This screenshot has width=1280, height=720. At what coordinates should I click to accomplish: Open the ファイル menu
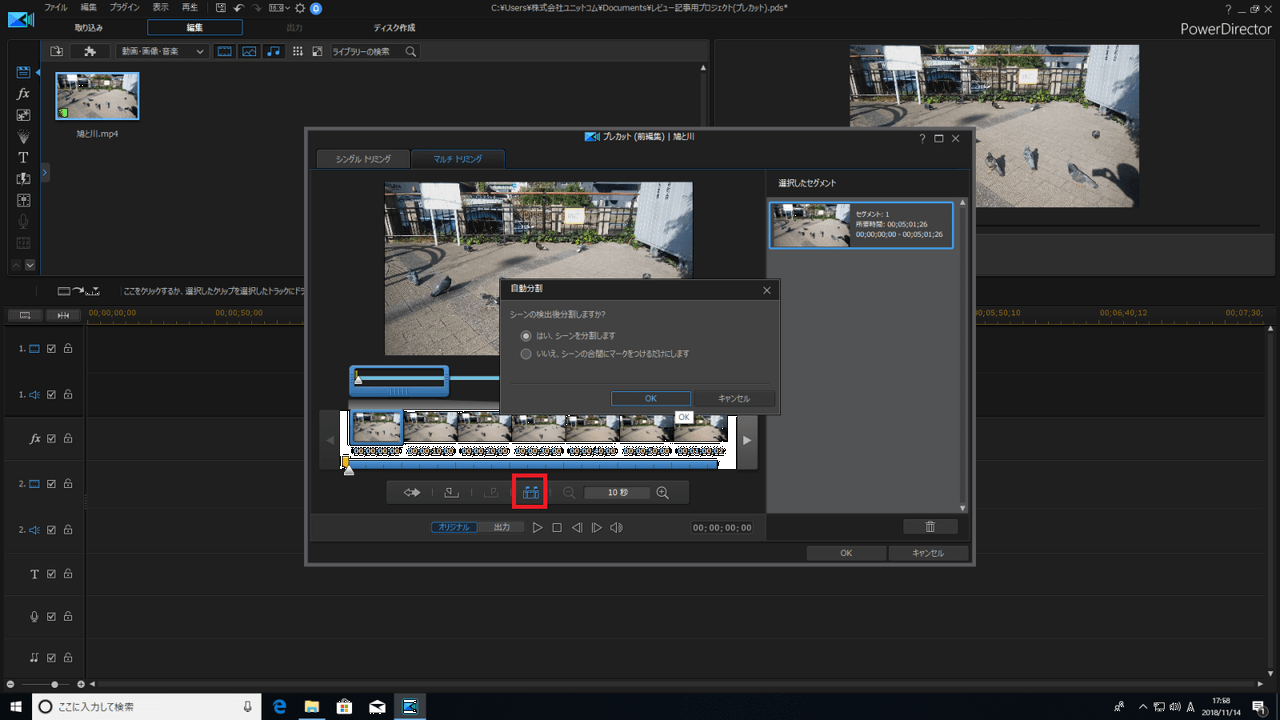(56, 7)
